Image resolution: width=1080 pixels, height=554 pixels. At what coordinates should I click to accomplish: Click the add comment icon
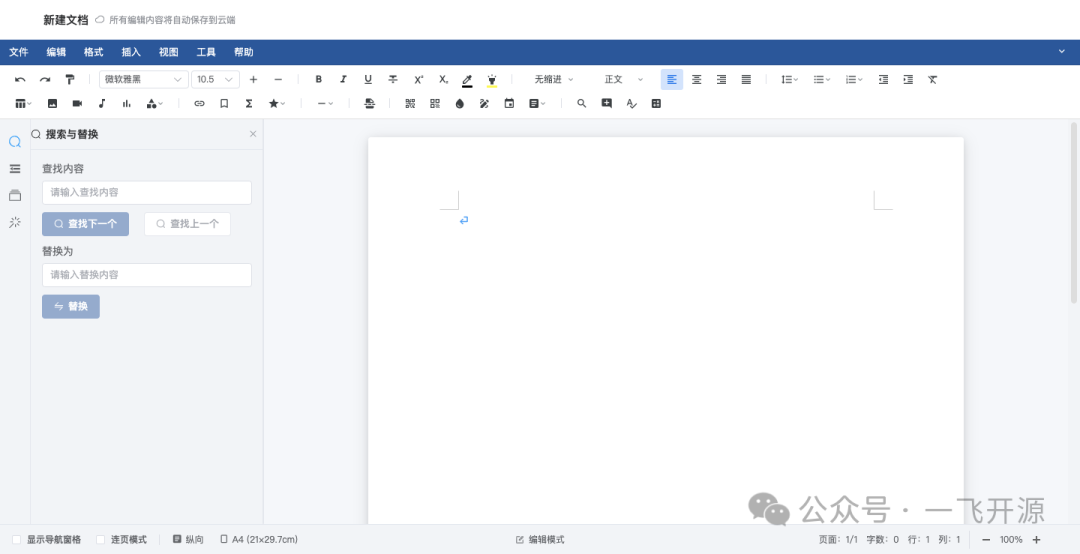(606, 104)
